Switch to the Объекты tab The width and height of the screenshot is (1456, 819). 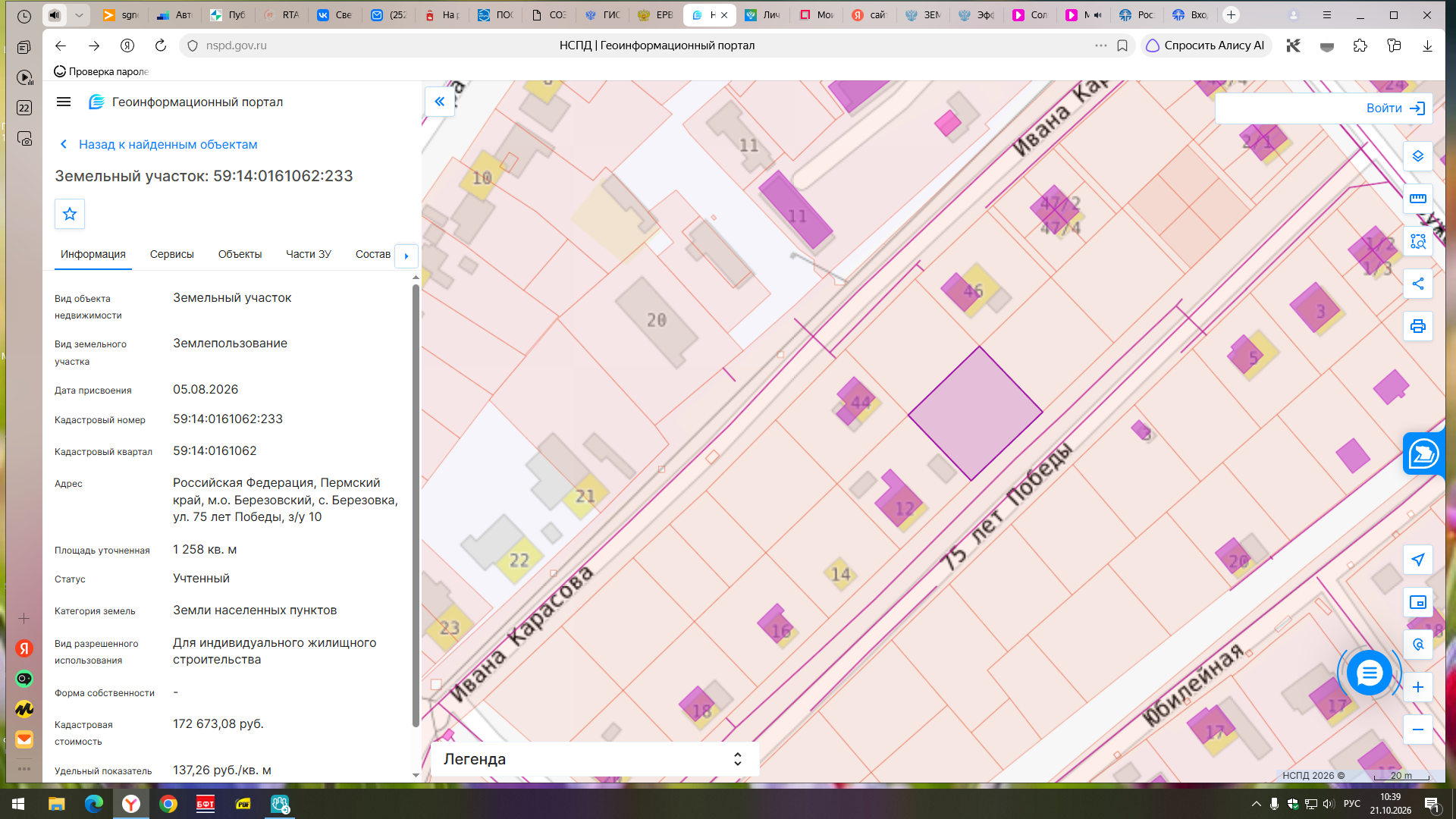pyautogui.click(x=240, y=254)
